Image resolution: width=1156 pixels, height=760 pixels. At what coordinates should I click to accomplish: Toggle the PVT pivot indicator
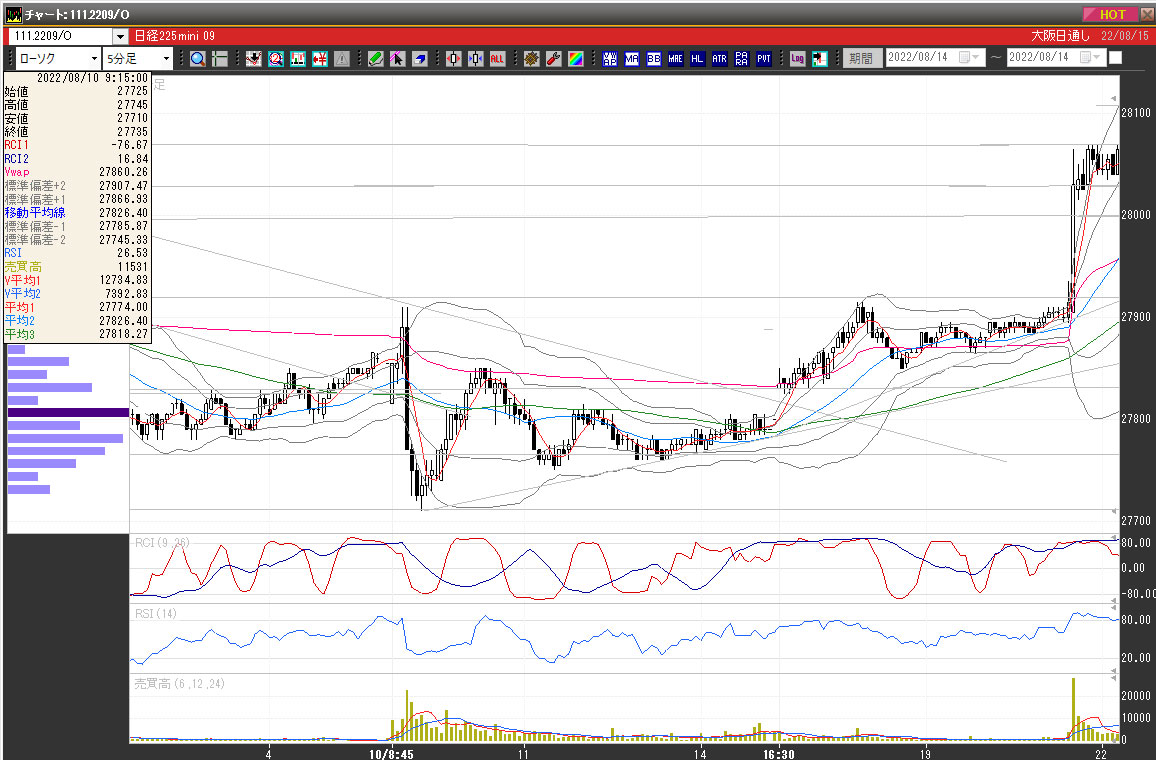(764, 59)
